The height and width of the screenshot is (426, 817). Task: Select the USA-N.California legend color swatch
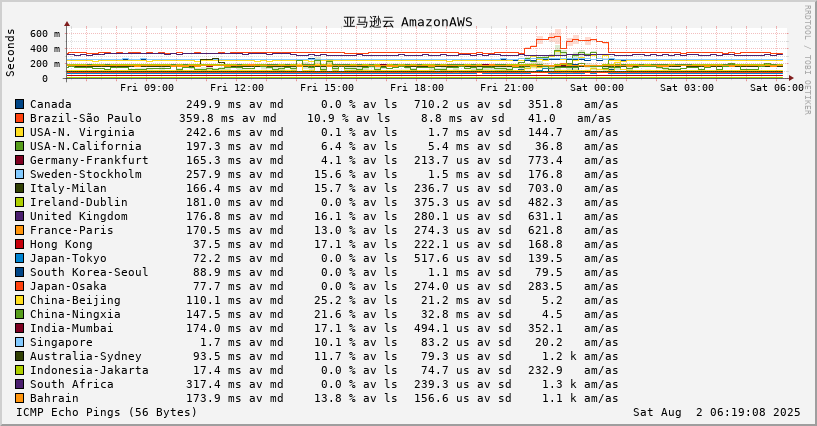click(x=20, y=146)
